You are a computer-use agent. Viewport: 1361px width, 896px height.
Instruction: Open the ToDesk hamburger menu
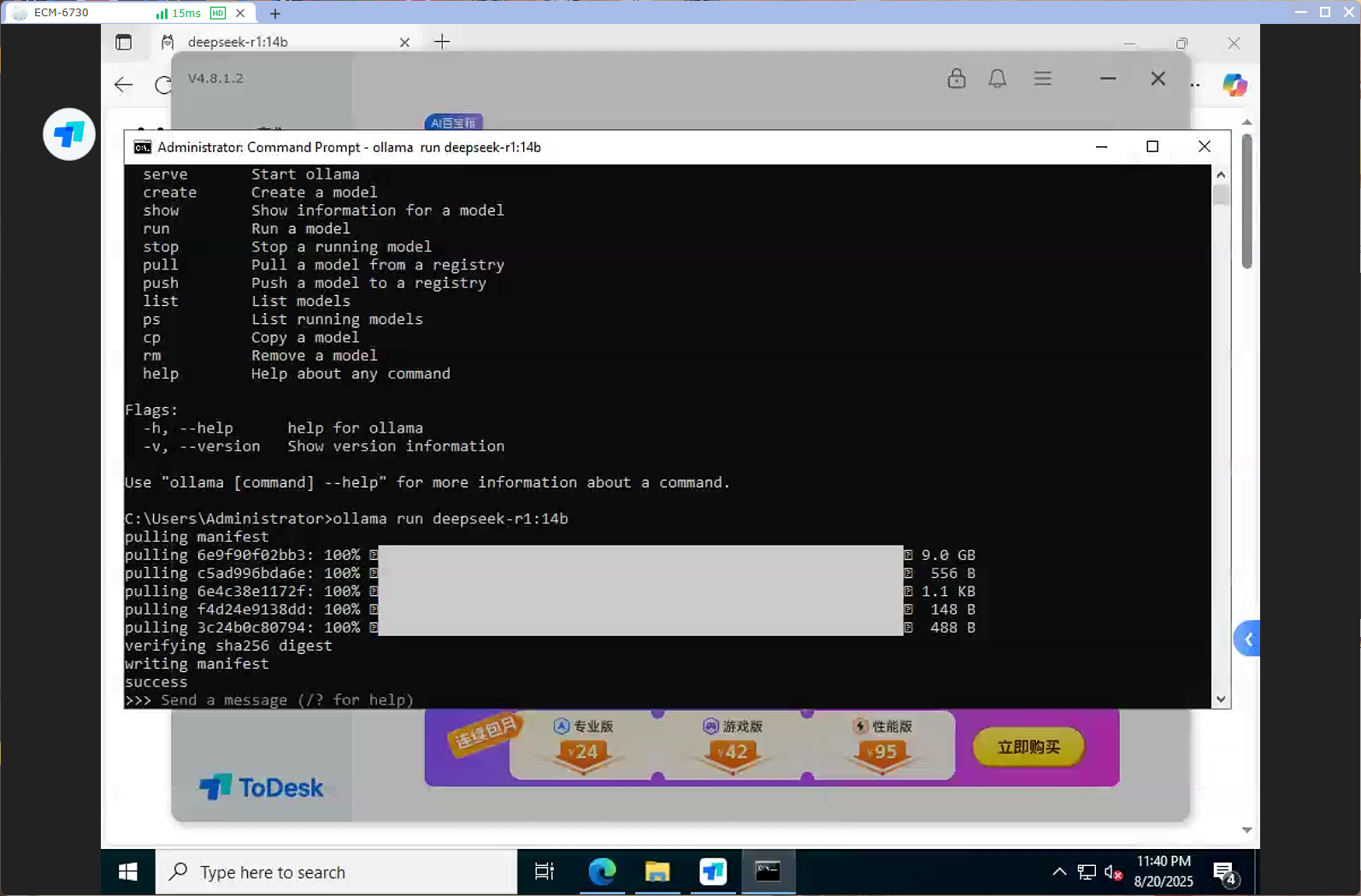click(x=1042, y=79)
